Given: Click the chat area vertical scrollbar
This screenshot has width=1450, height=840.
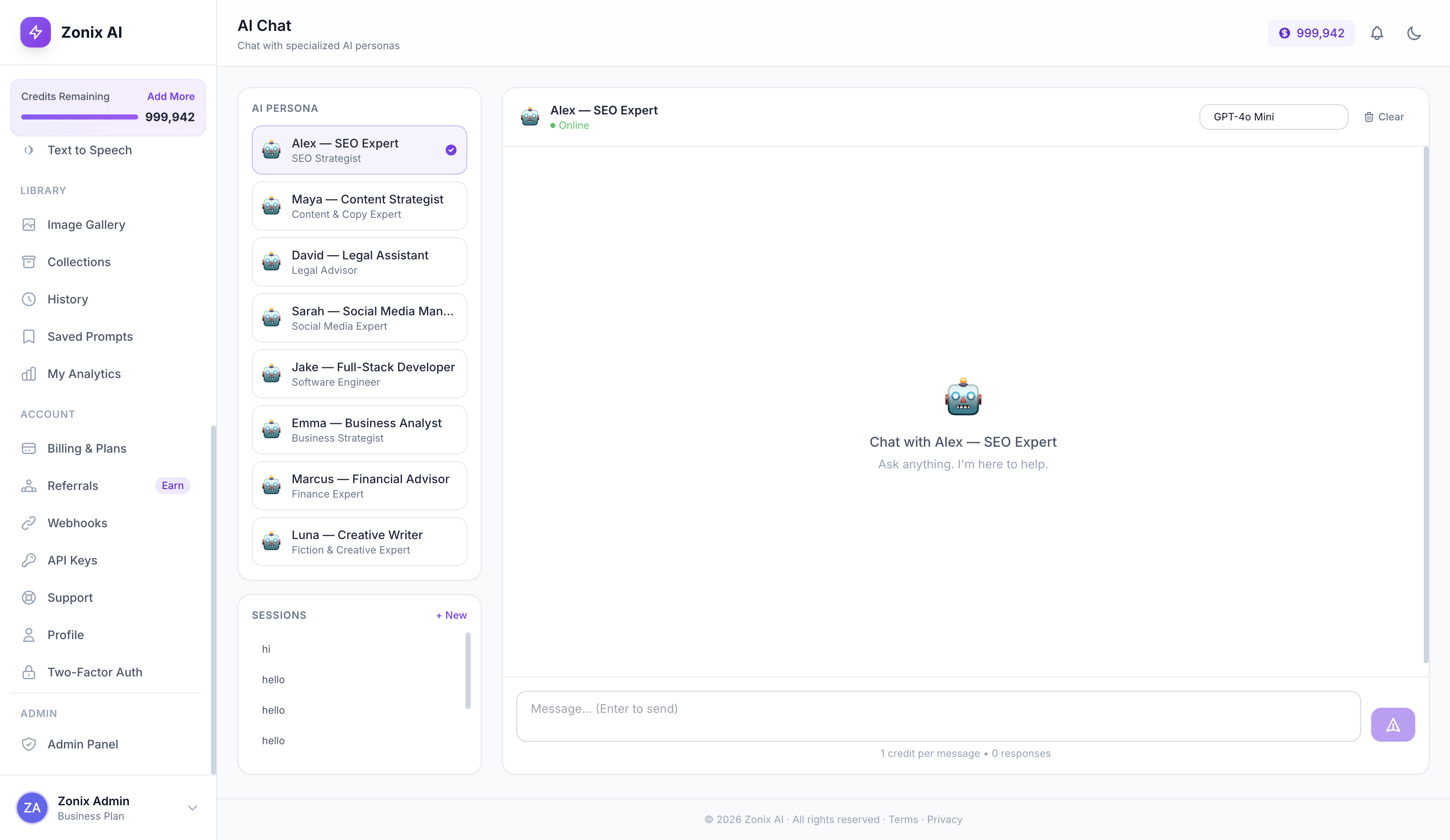Looking at the screenshot, I should pos(1426,404).
